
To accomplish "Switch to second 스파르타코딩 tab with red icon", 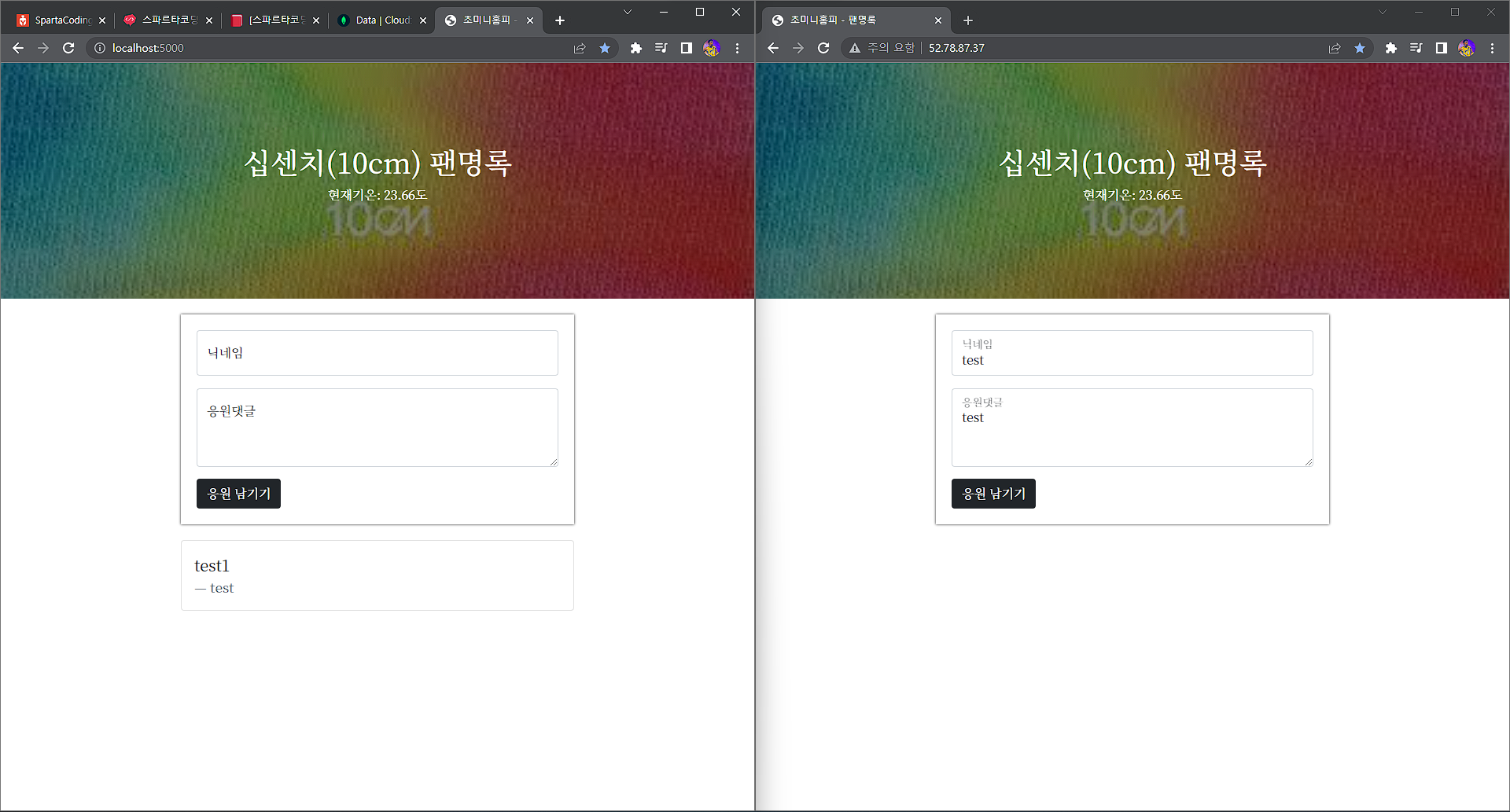I will pyautogui.click(x=168, y=20).
